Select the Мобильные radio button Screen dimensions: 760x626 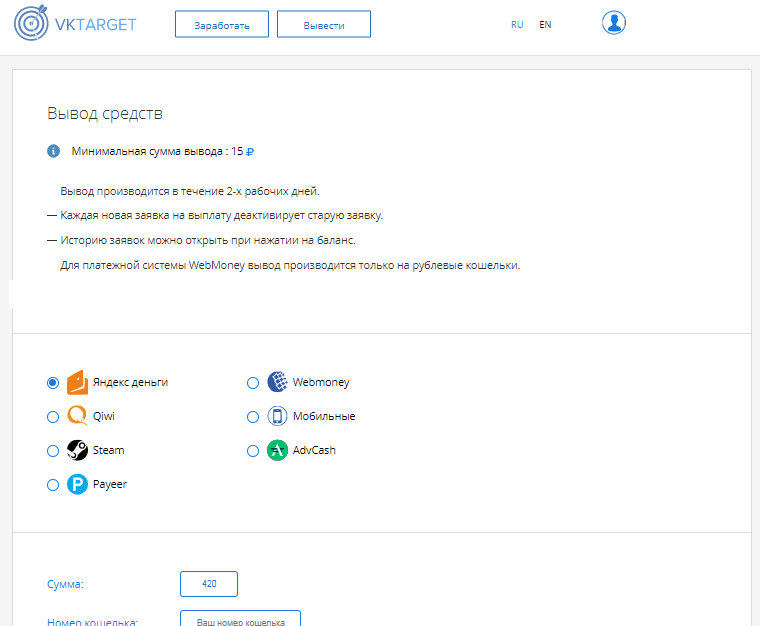click(253, 417)
